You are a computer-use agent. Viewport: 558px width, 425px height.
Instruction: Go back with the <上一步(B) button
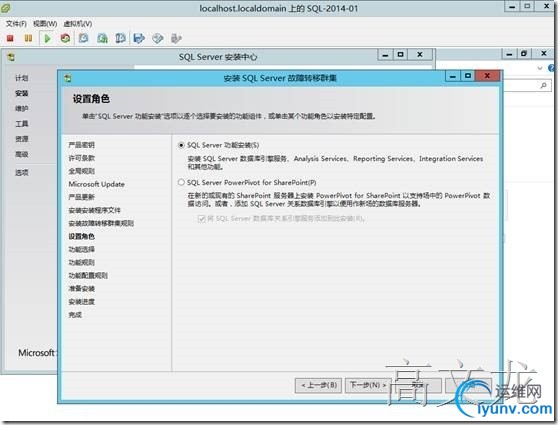tap(319, 385)
